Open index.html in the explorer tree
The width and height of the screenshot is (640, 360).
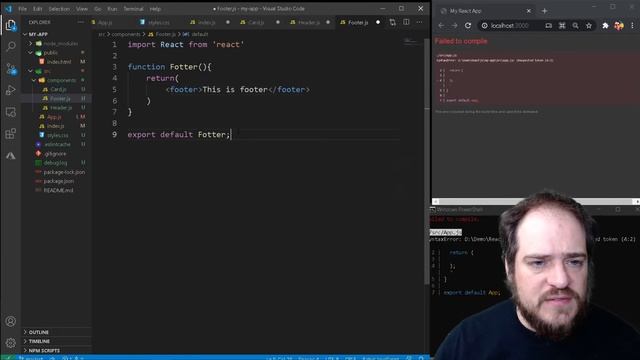coord(58,62)
